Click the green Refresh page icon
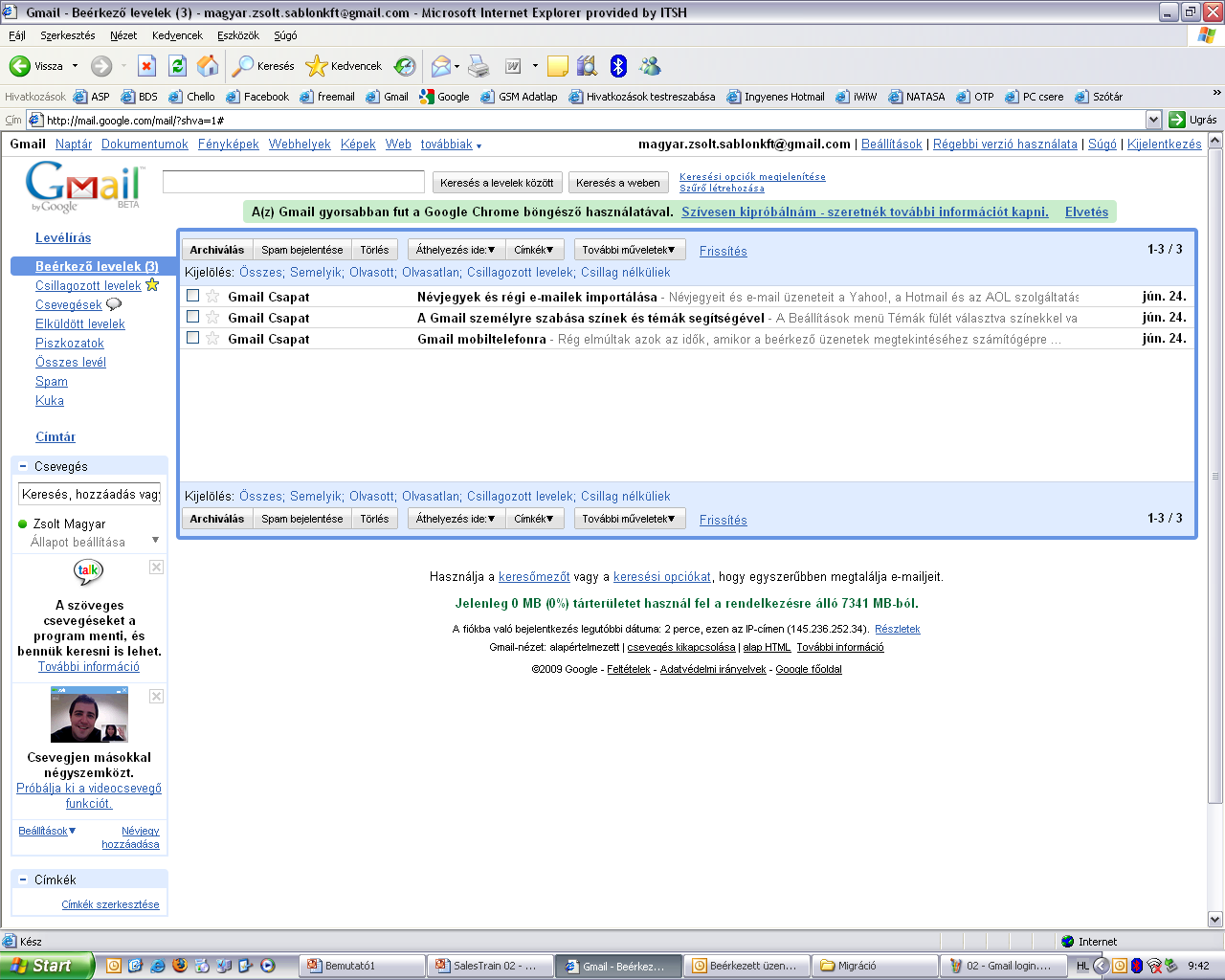Viewport: 1225px width, 980px height. click(177, 66)
